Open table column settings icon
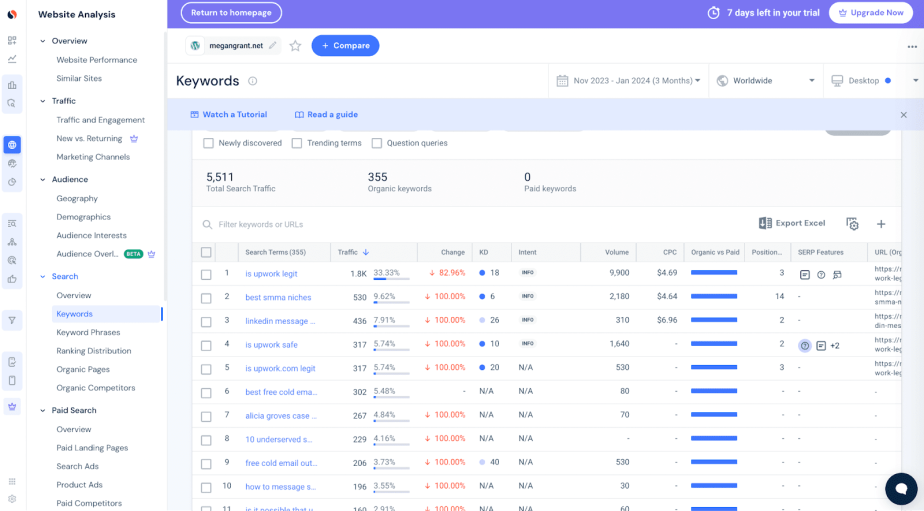 coord(852,224)
